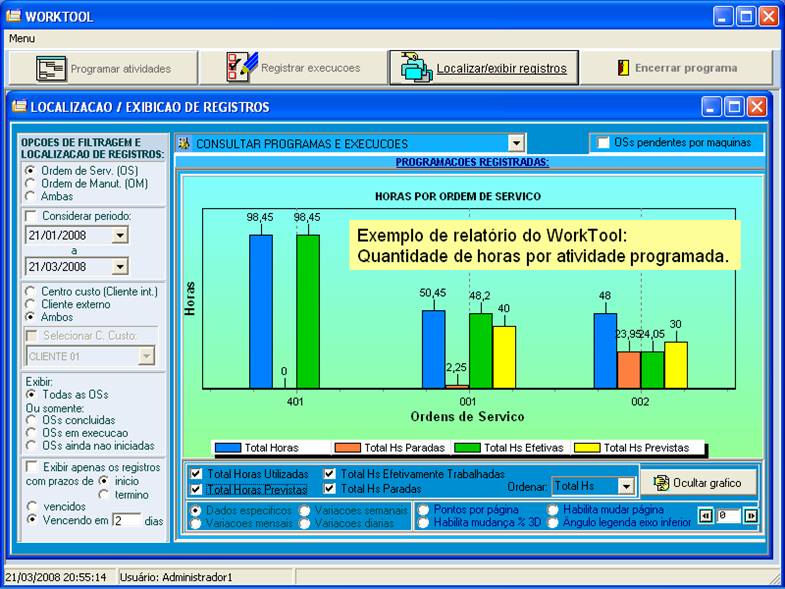
Task: Select Todas as OSs radio
Action: tap(31, 395)
